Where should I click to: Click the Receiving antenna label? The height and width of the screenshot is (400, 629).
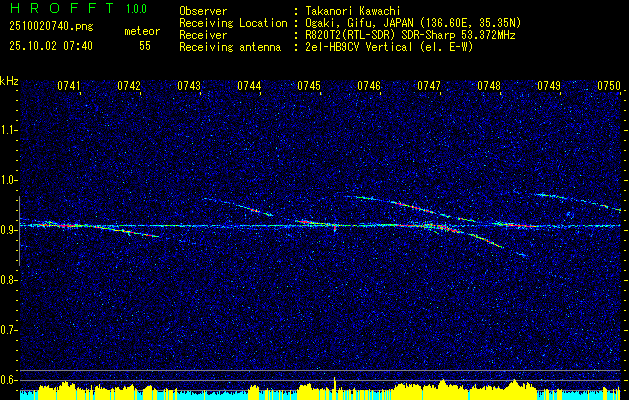(x=230, y=47)
